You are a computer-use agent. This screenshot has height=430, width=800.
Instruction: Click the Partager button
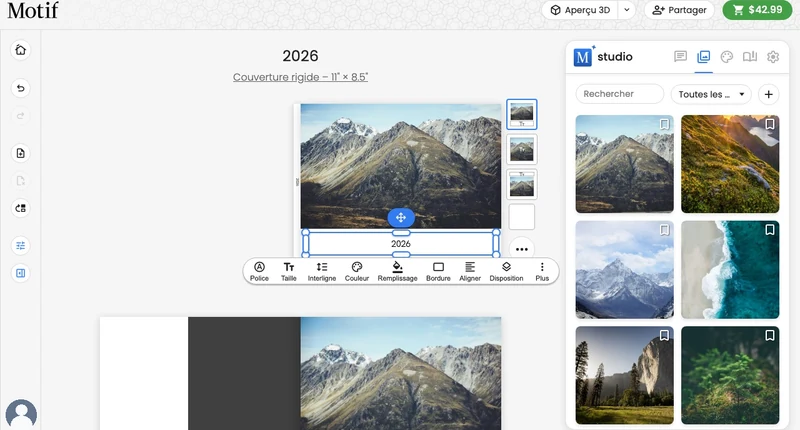pos(679,10)
